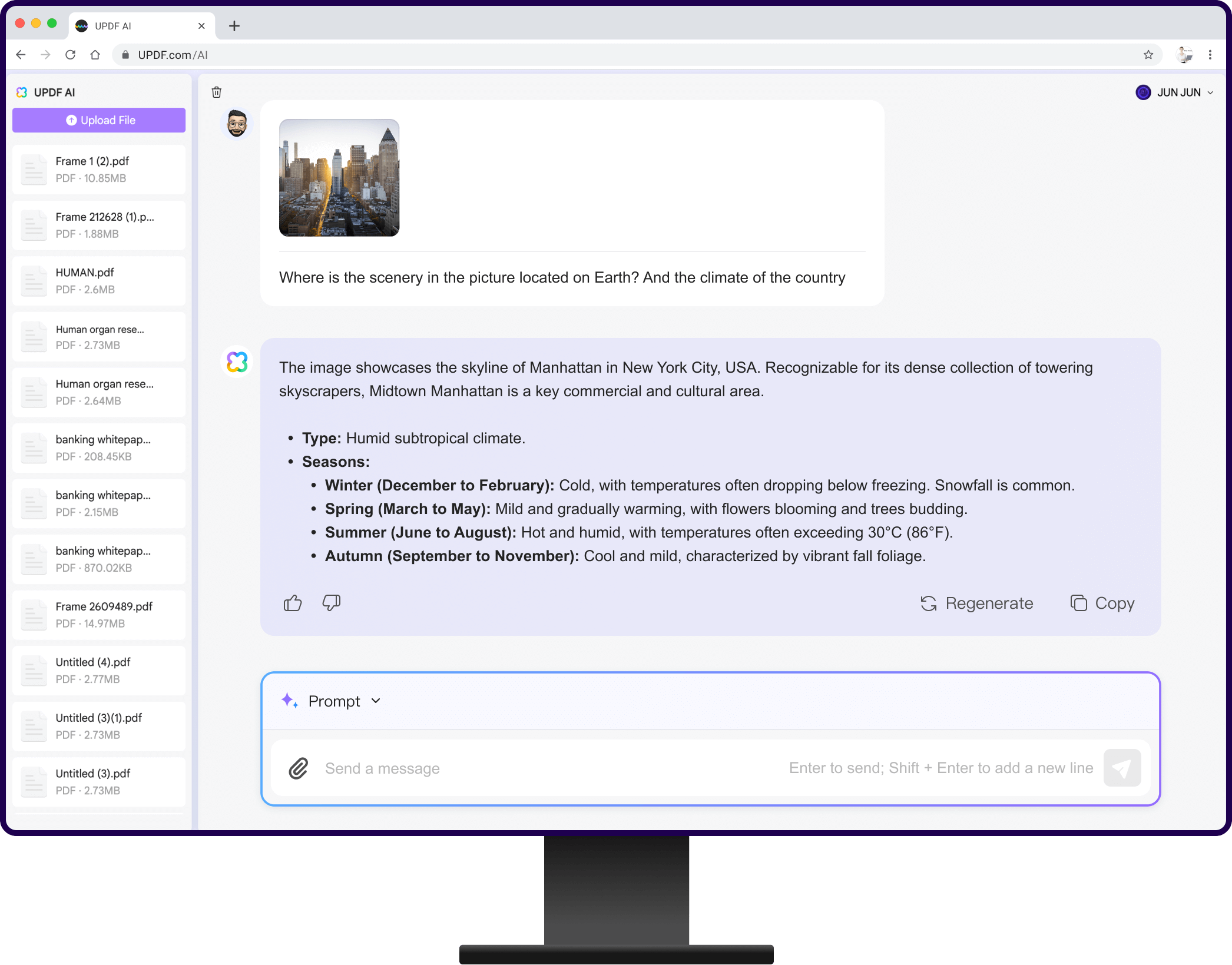Click the UPDF AI logo icon top left
Viewport: 1232px width, 965px height.
click(22, 92)
